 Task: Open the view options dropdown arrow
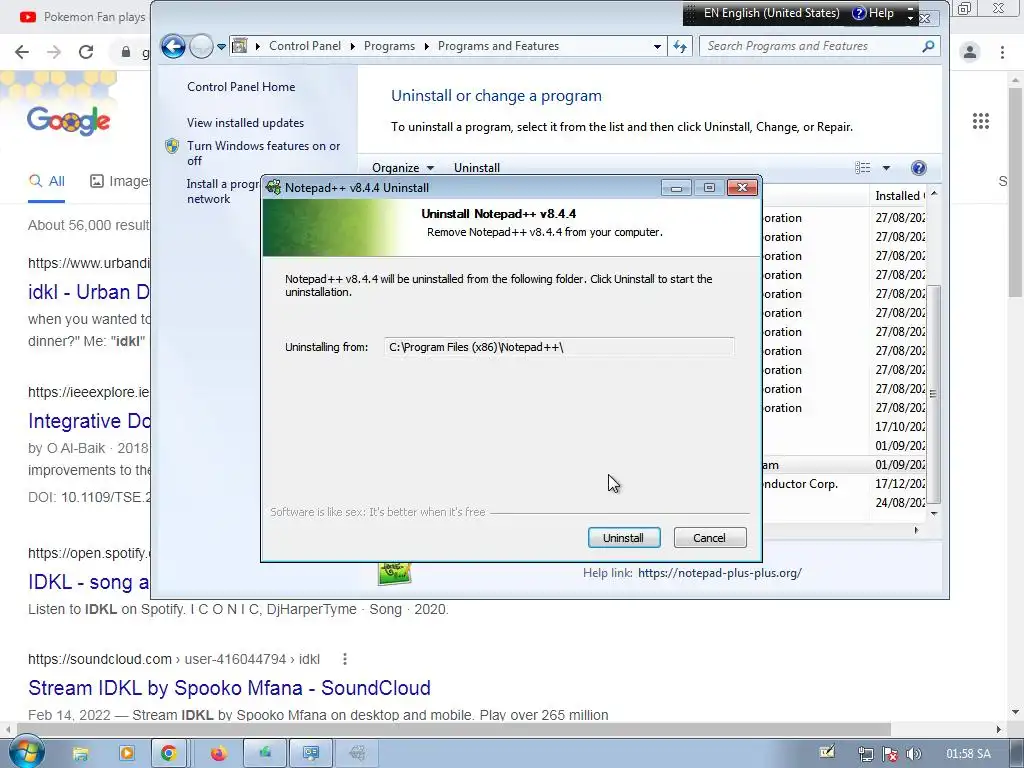click(x=886, y=168)
